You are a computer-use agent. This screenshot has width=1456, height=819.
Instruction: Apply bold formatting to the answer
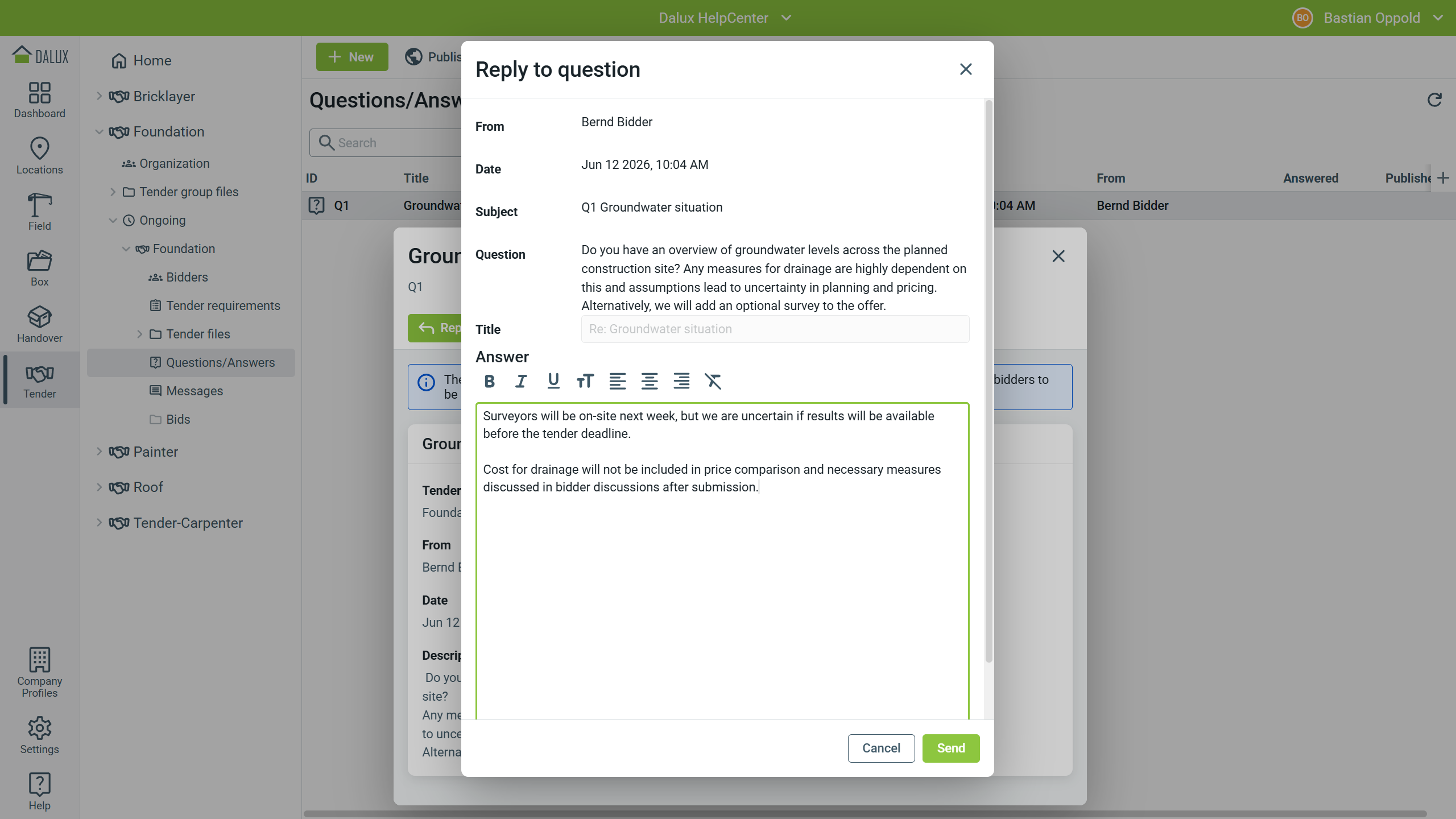coord(489,381)
